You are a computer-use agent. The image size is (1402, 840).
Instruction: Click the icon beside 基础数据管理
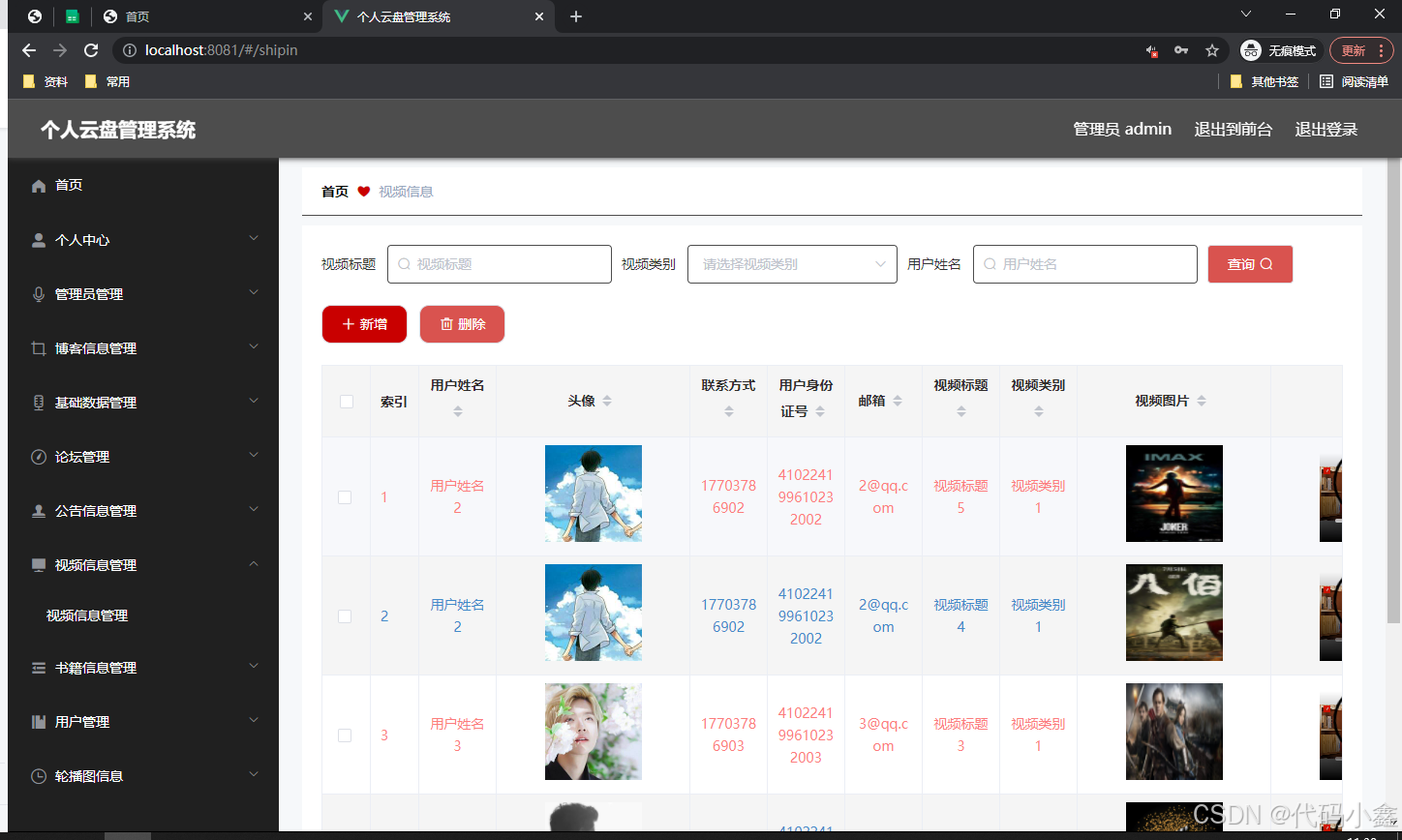tap(39, 403)
